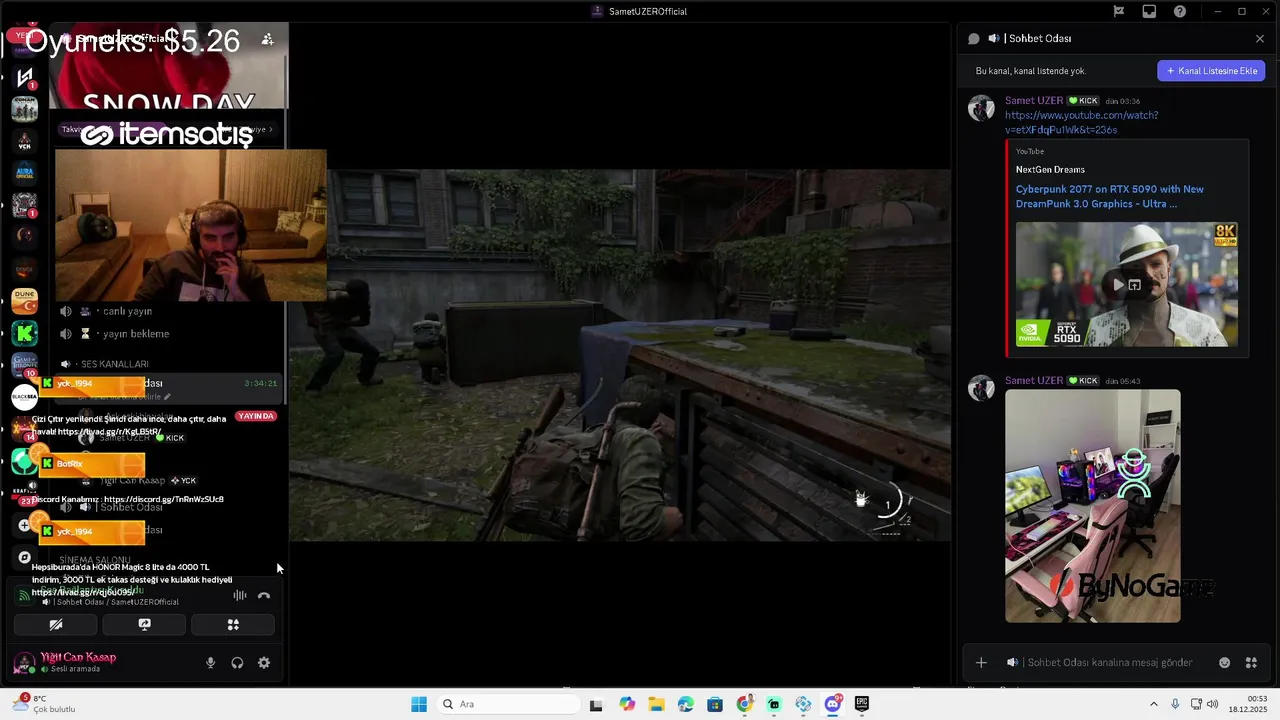Disconnect from the voice call
Viewport: 1280px width, 720px height.
[x=264, y=596]
